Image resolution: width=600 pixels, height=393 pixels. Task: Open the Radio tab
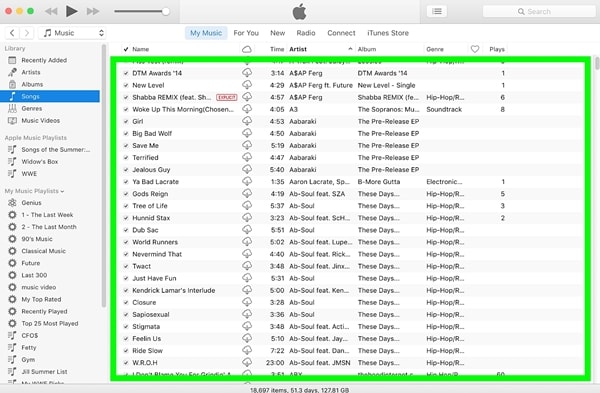click(306, 33)
